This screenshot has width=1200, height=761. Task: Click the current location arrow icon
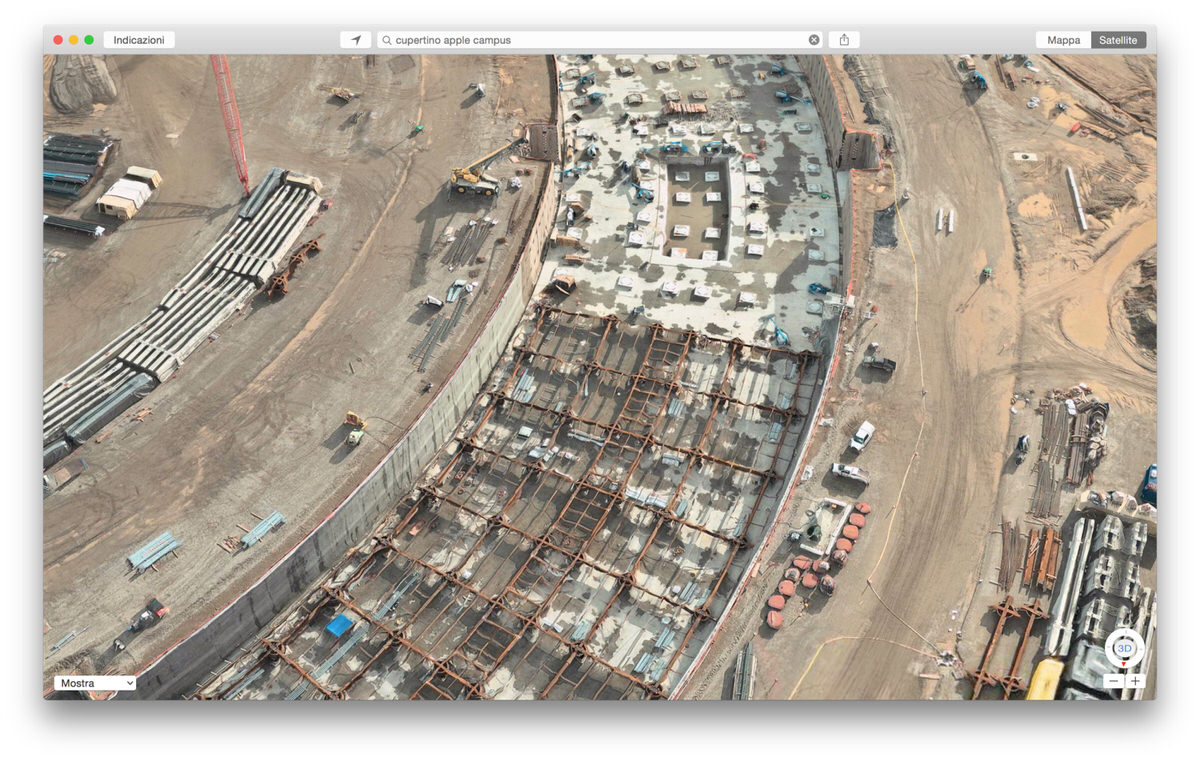click(x=356, y=40)
